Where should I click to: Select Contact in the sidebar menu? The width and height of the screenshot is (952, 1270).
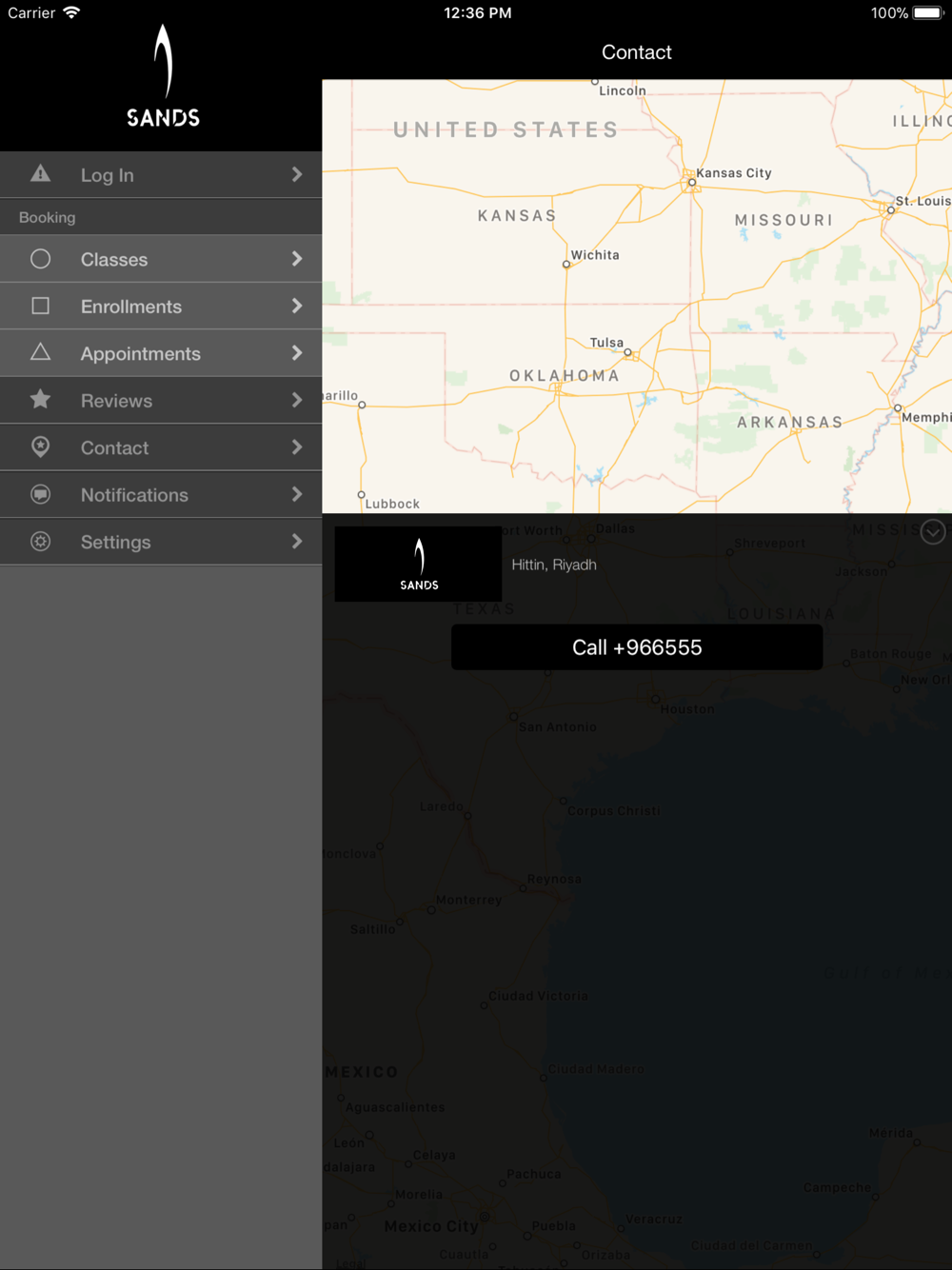pyautogui.click(x=161, y=447)
